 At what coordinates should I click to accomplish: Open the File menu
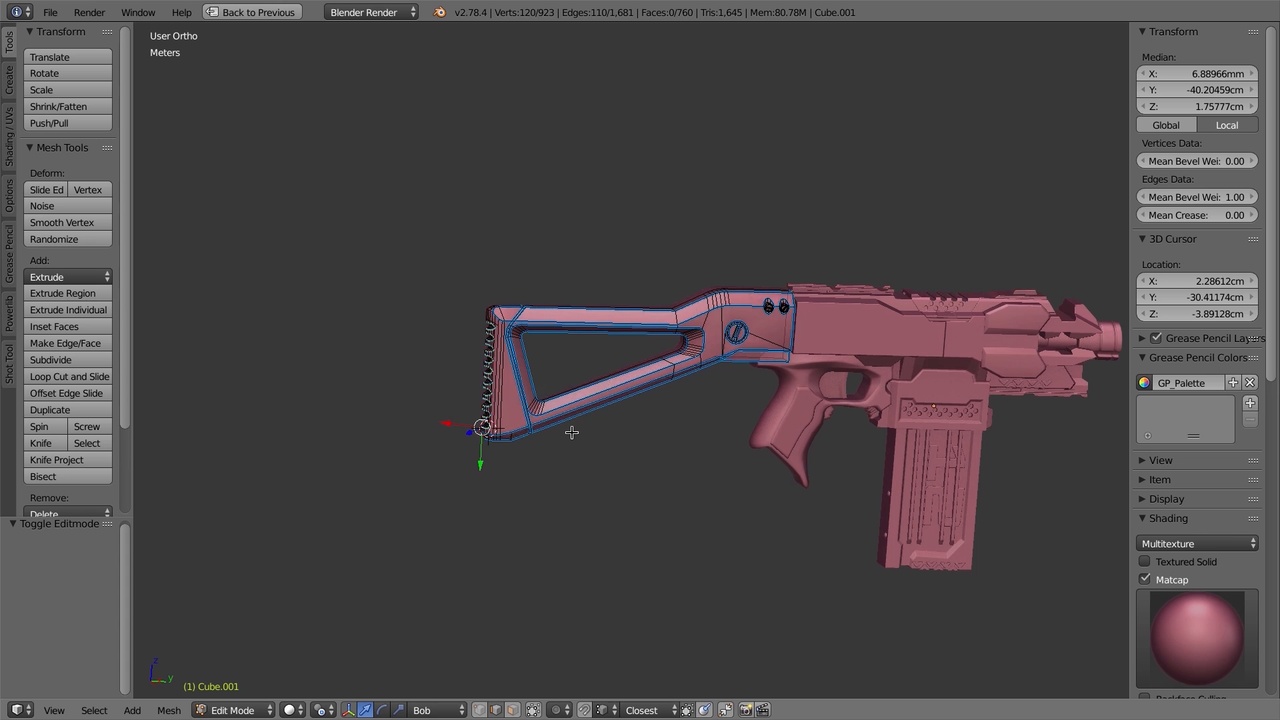(x=50, y=12)
